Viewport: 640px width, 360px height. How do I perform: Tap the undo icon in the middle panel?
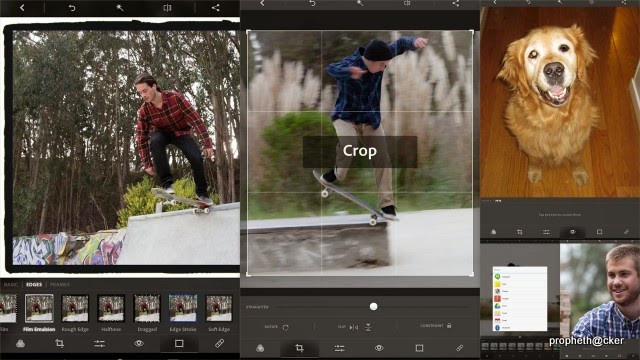tap(312, 3)
